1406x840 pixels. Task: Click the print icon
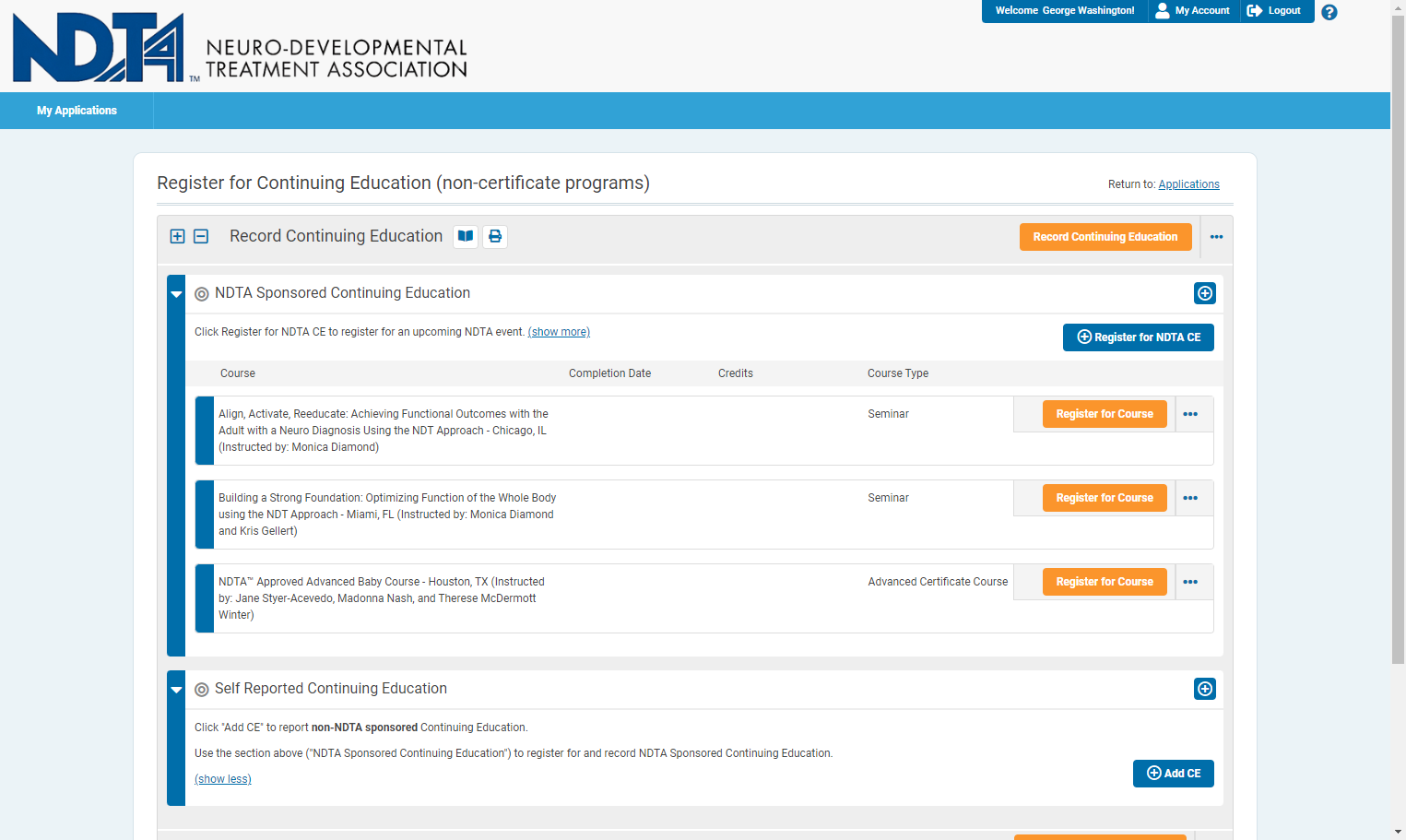click(x=495, y=236)
